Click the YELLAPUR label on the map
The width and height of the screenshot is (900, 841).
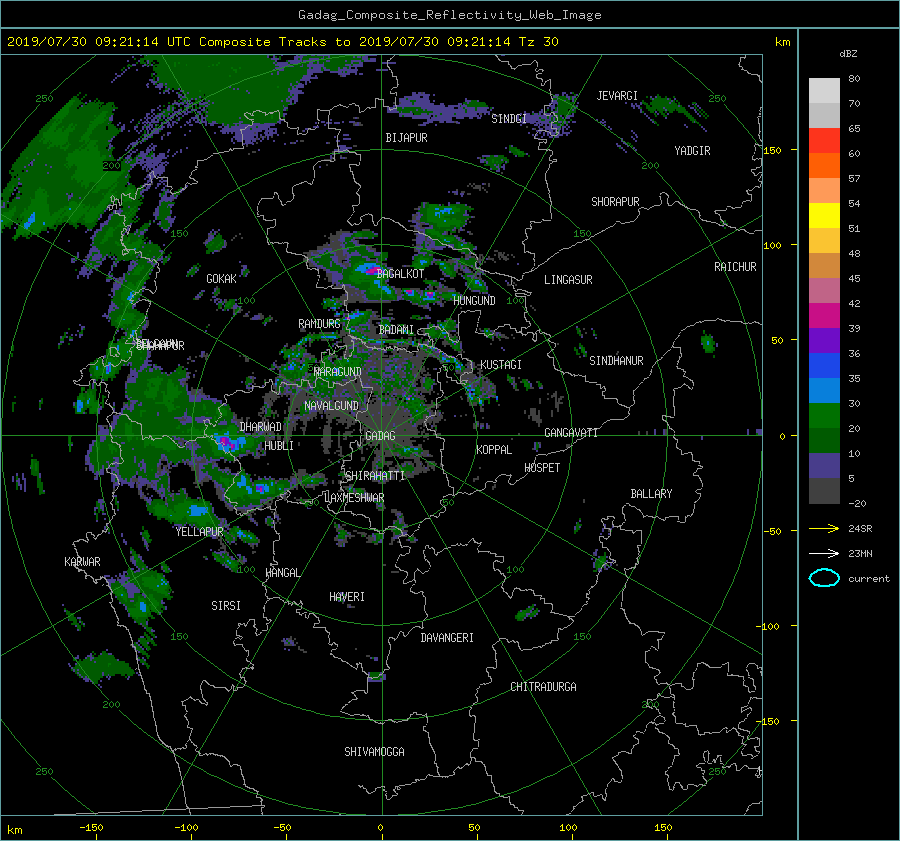(199, 532)
